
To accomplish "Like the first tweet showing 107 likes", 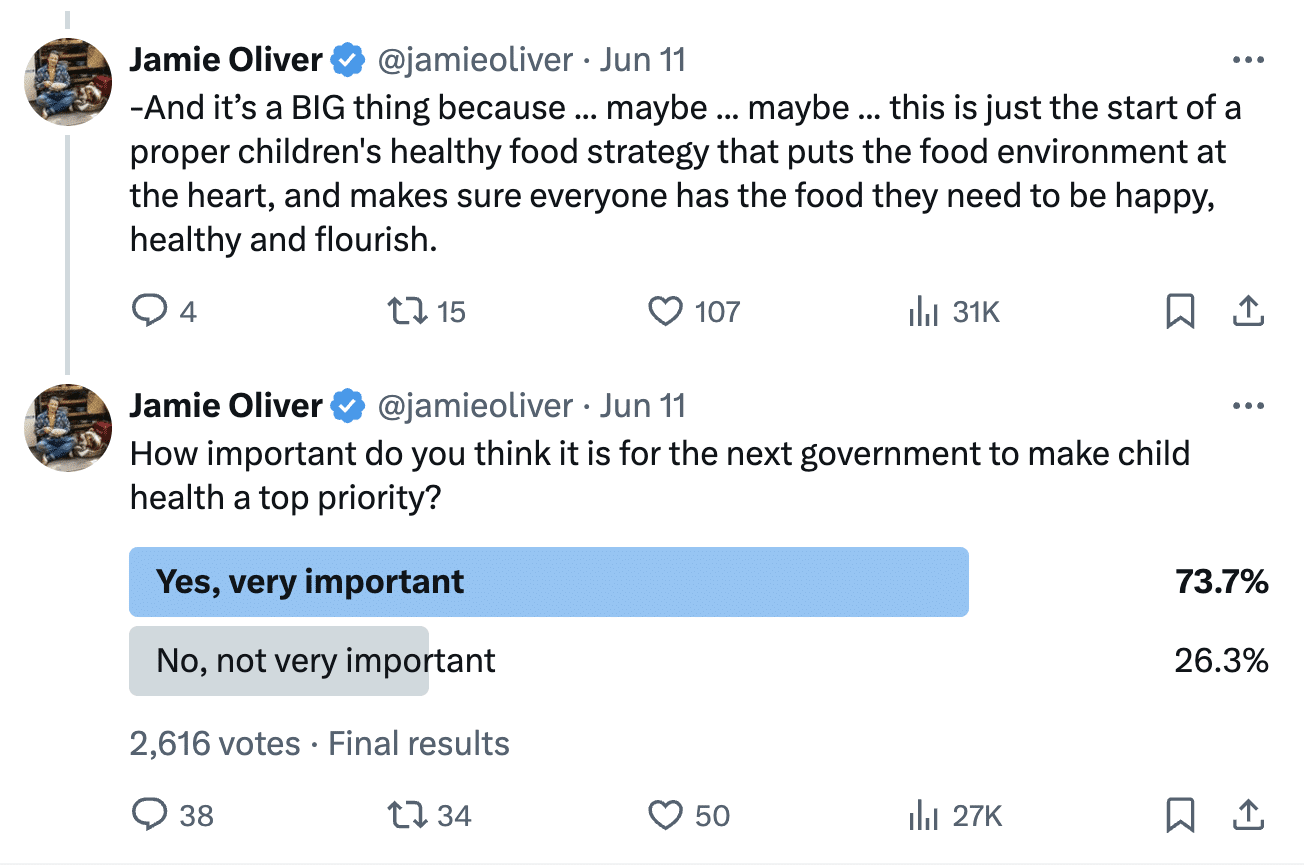I will pos(664,311).
